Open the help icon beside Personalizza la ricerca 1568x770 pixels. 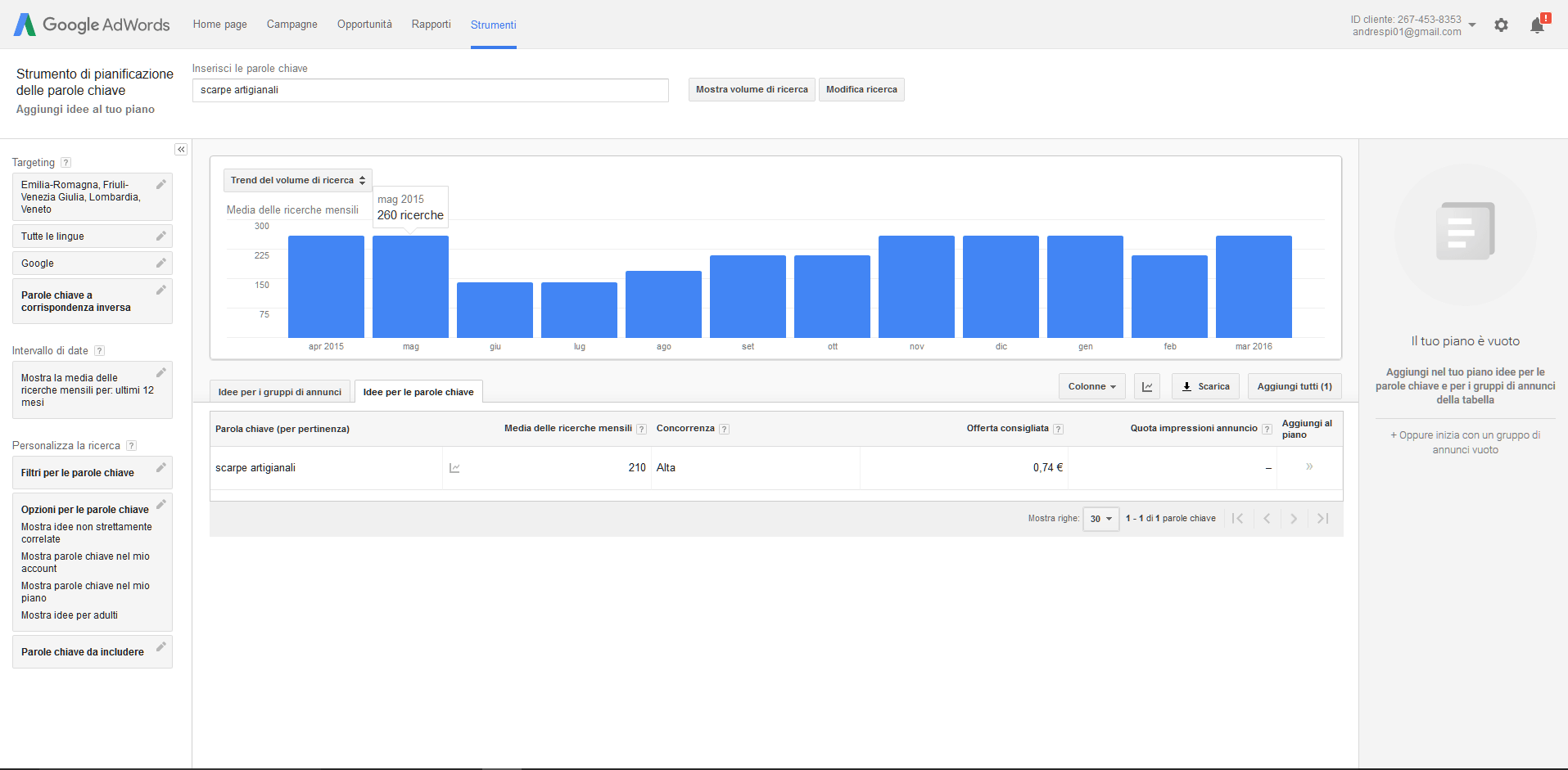132,446
